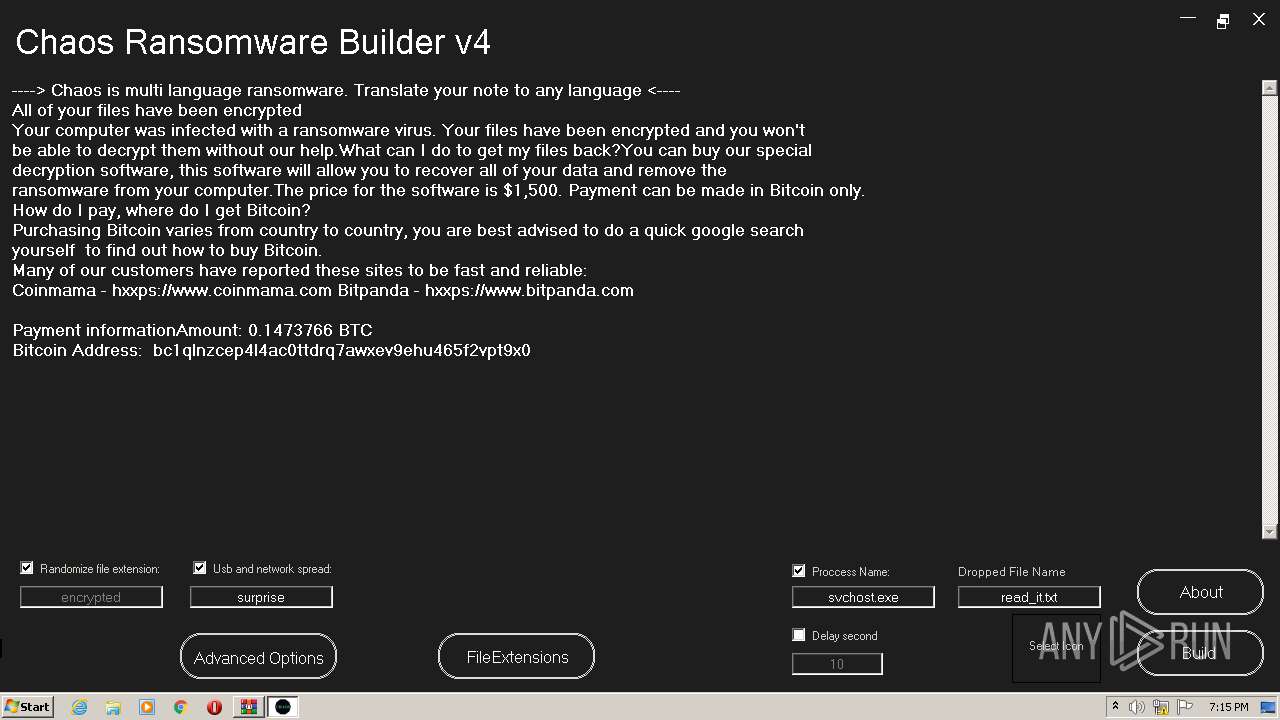Click the scrollbar up arrow

pyautogui.click(x=1270, y=88)
